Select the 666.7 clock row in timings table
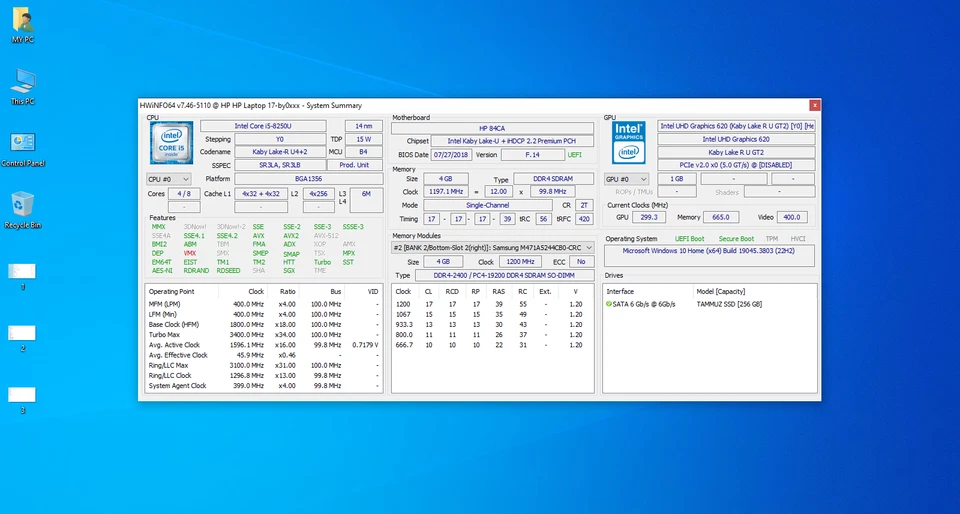This screenshot has width=960, height=514. tap(493, 345)
